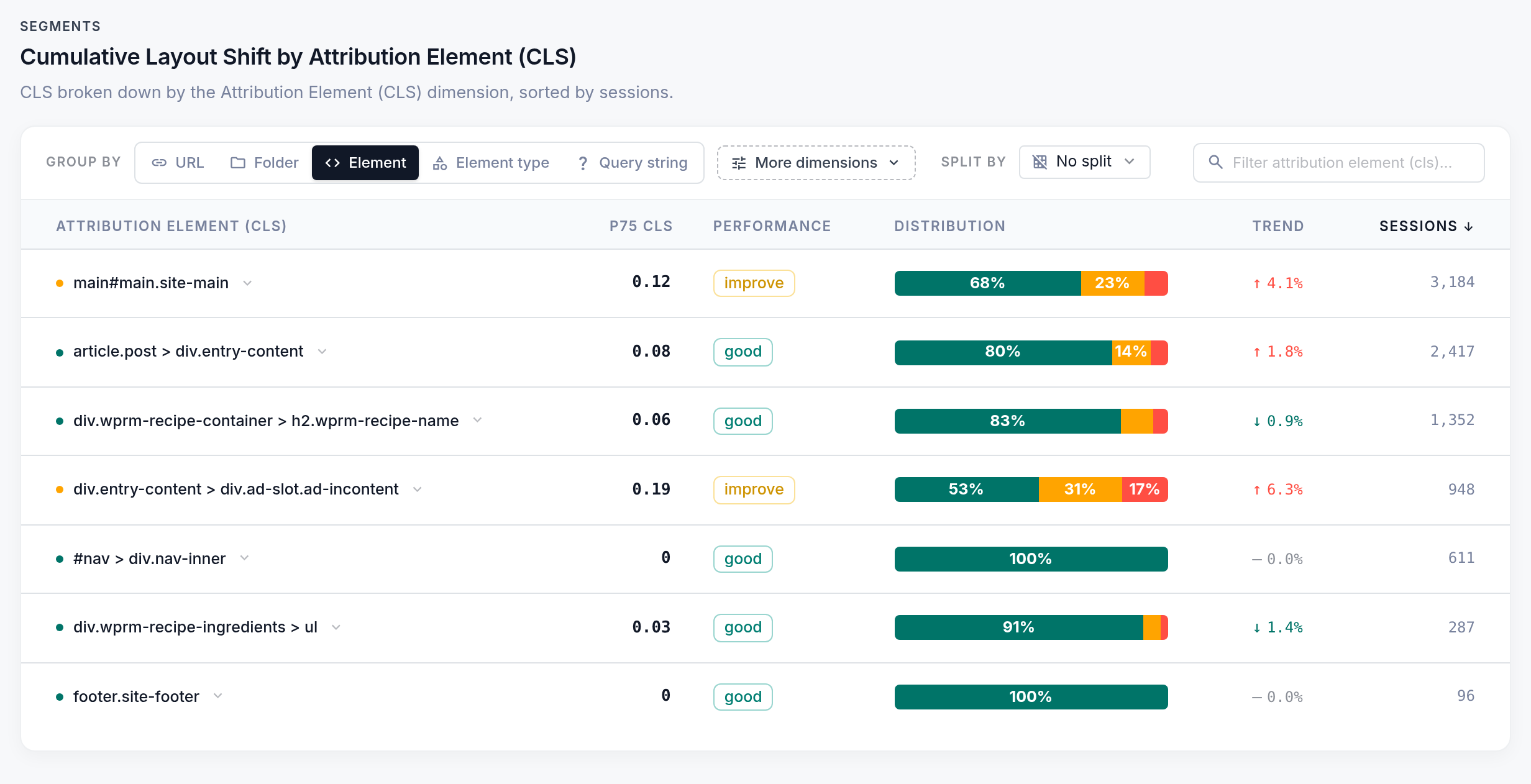Select the 3,184 sessions cell
The height and width of the screenshot is (784, 1531).
[1452, 282]
